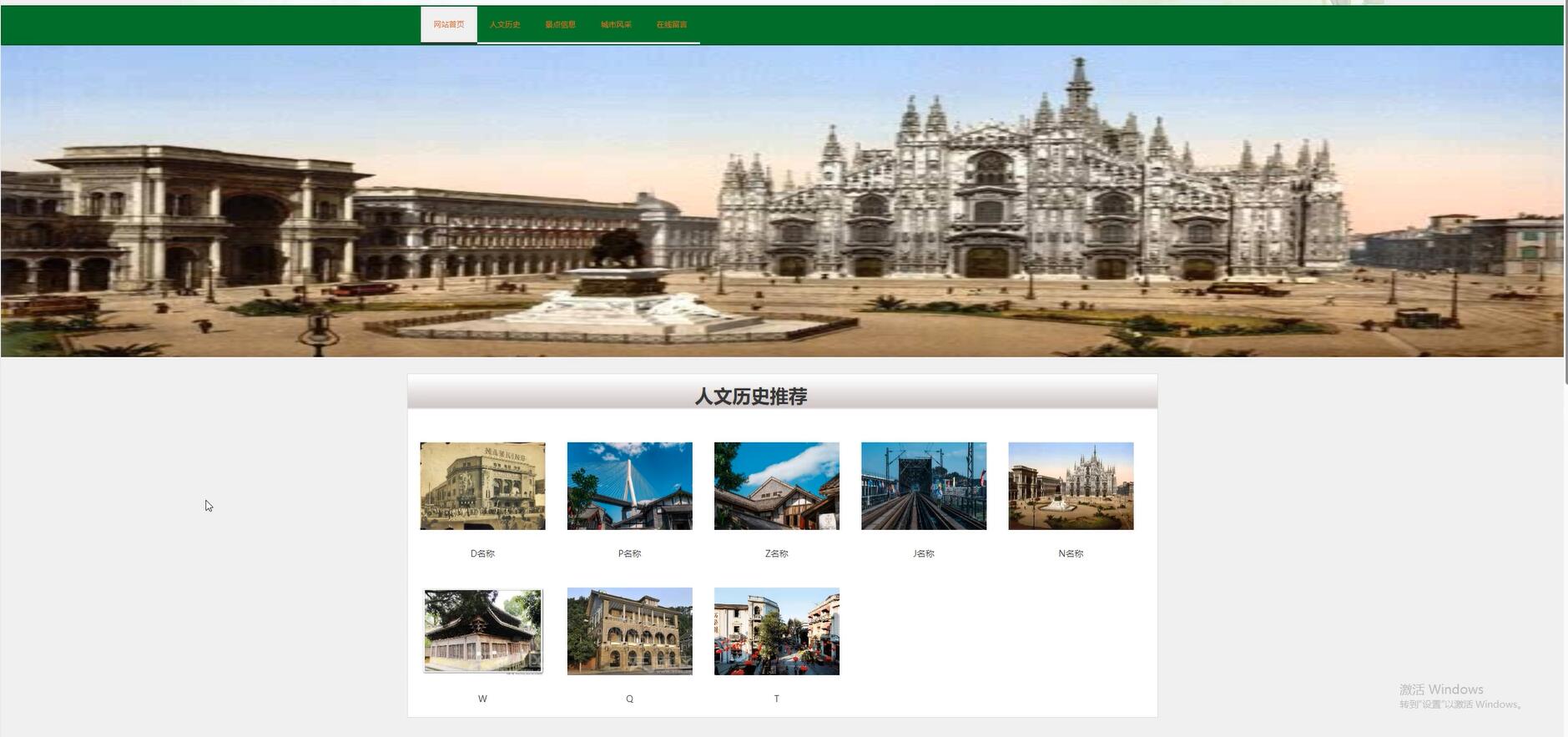Viewport: 1568px width, 737px height.
Task: View the N名称 cathedral square thumbnail
Action: (1071, 486)
